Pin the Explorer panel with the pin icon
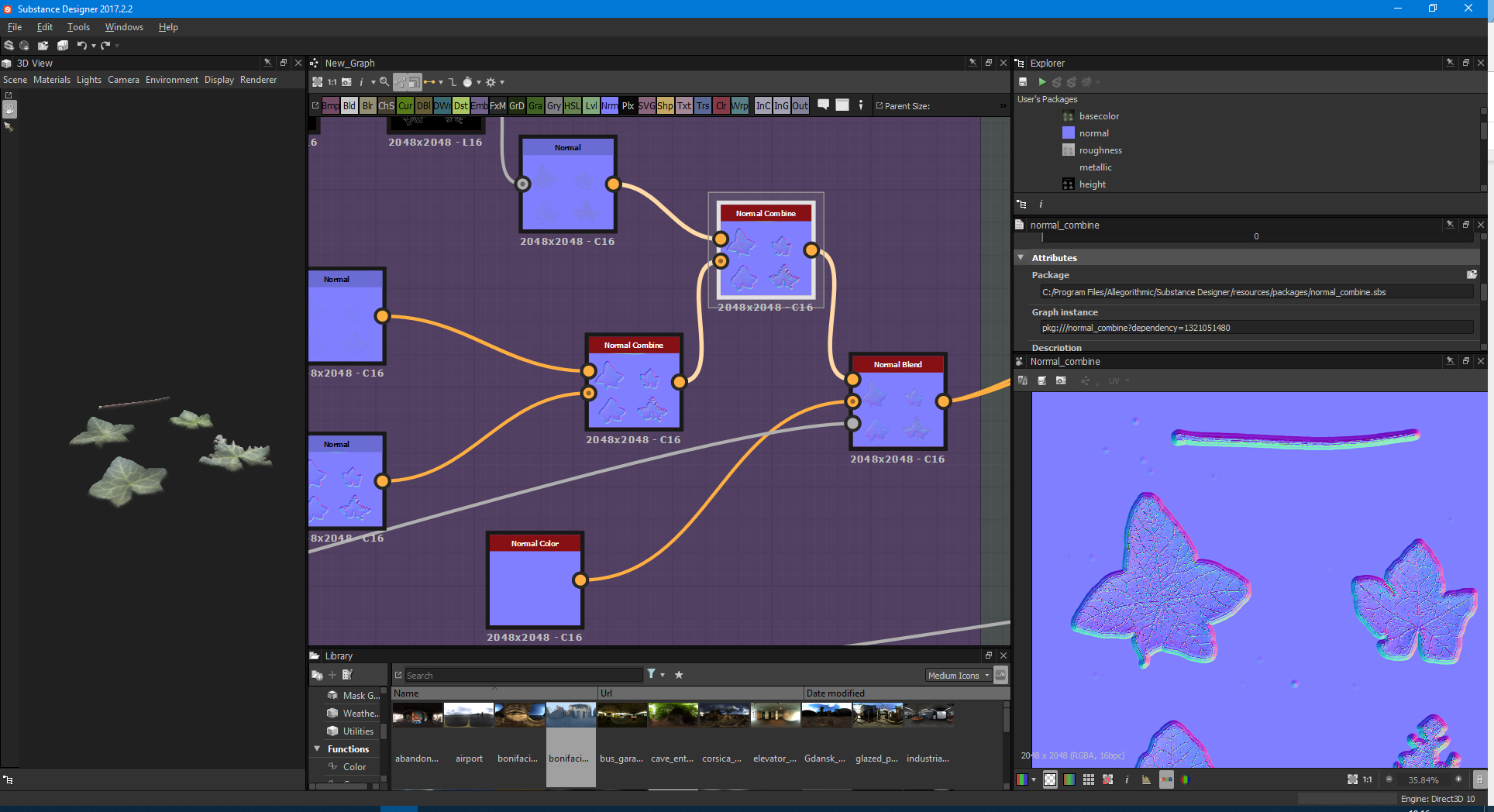Image resolution: width=1494 pixels, height=812 pixels. pos(1450,63)
